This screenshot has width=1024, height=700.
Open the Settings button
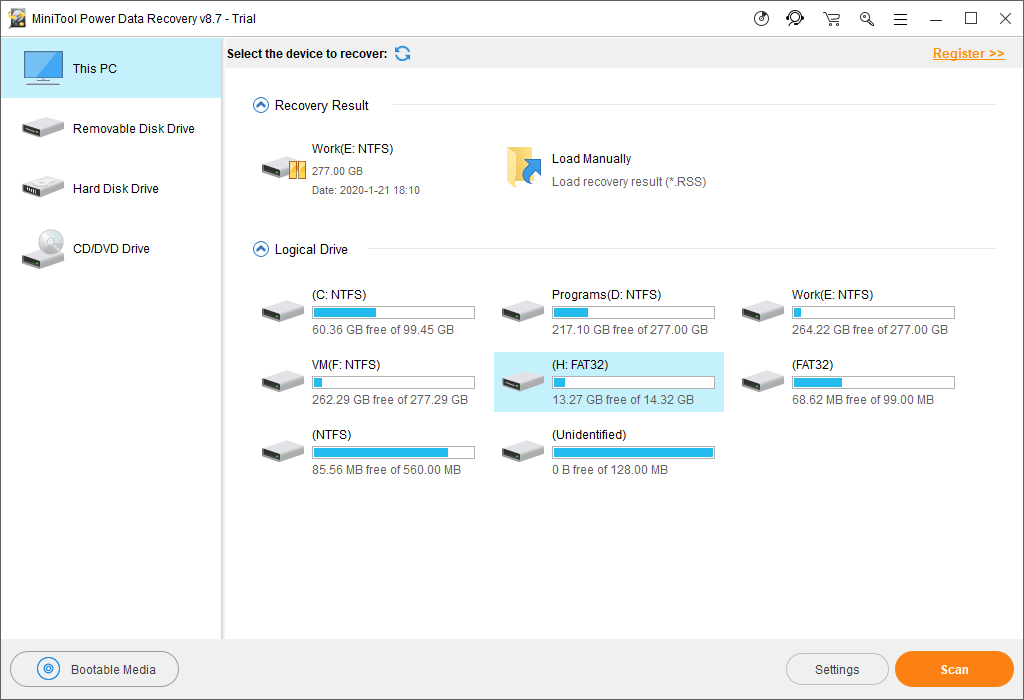(837, 669)
